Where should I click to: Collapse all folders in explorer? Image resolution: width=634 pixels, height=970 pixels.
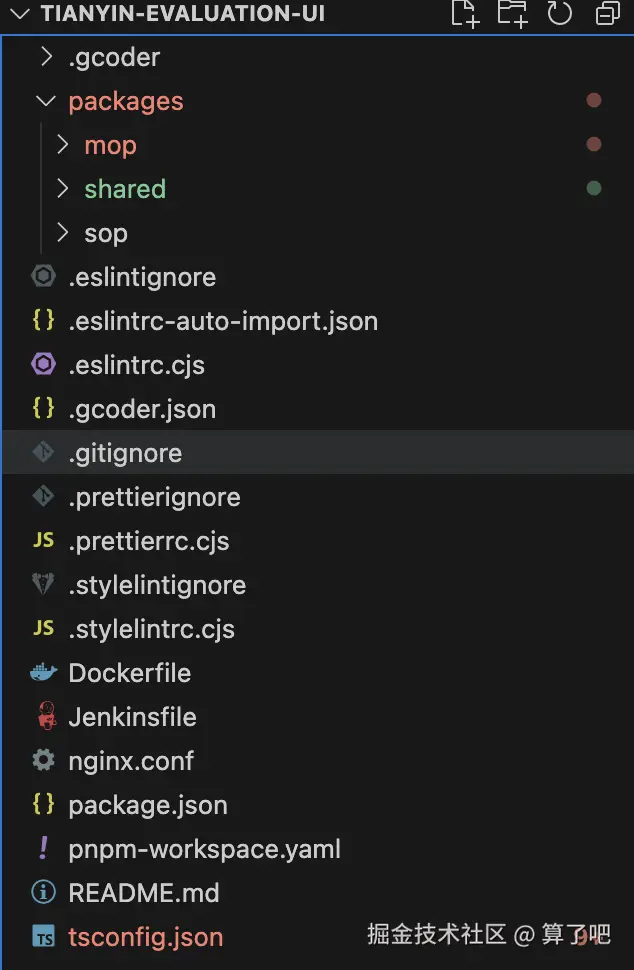(607, 13)
